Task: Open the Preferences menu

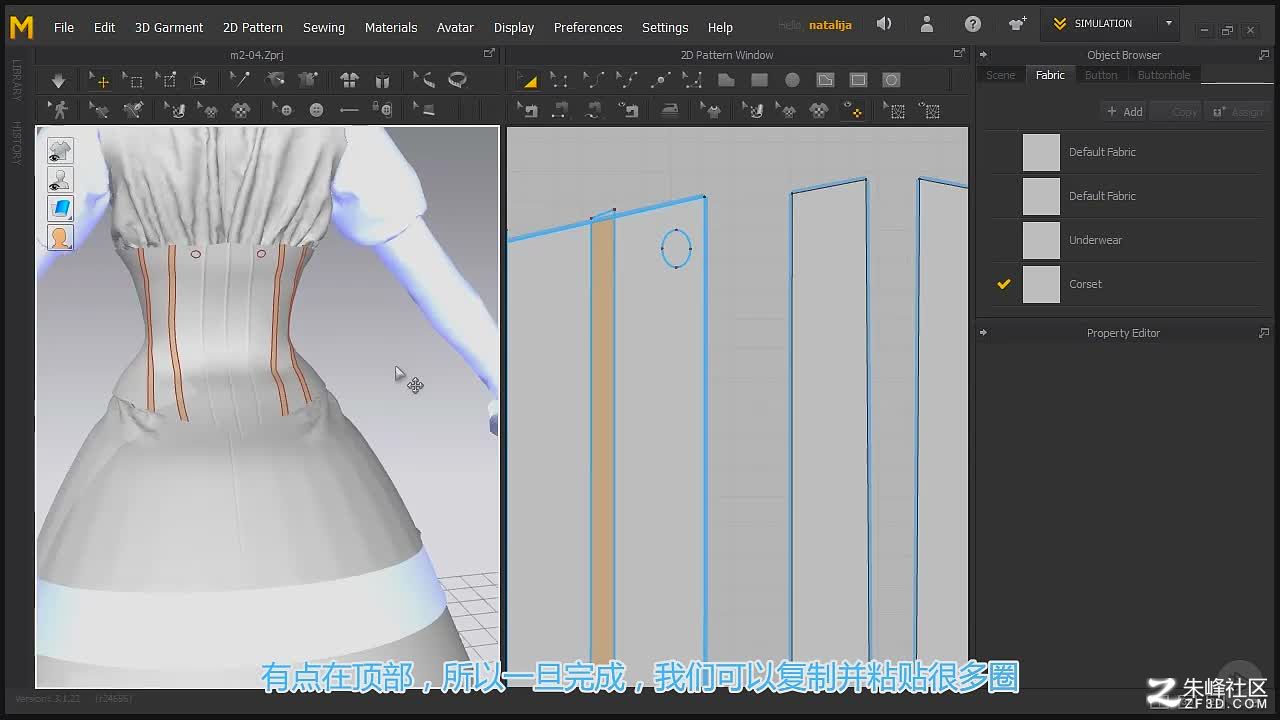Action: point(588,27)
